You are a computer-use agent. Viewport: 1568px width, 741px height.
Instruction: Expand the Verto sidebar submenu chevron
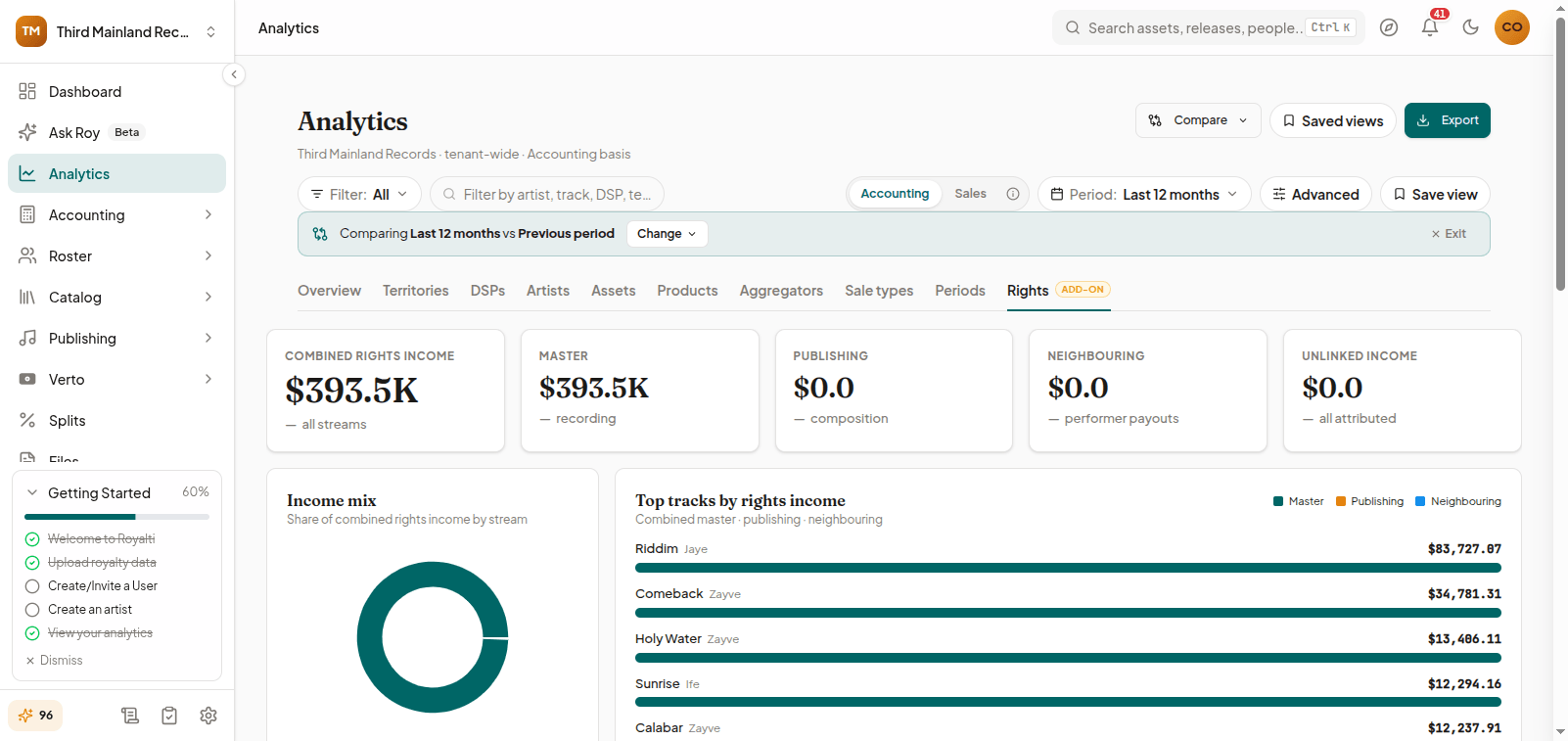click(208, 379)
